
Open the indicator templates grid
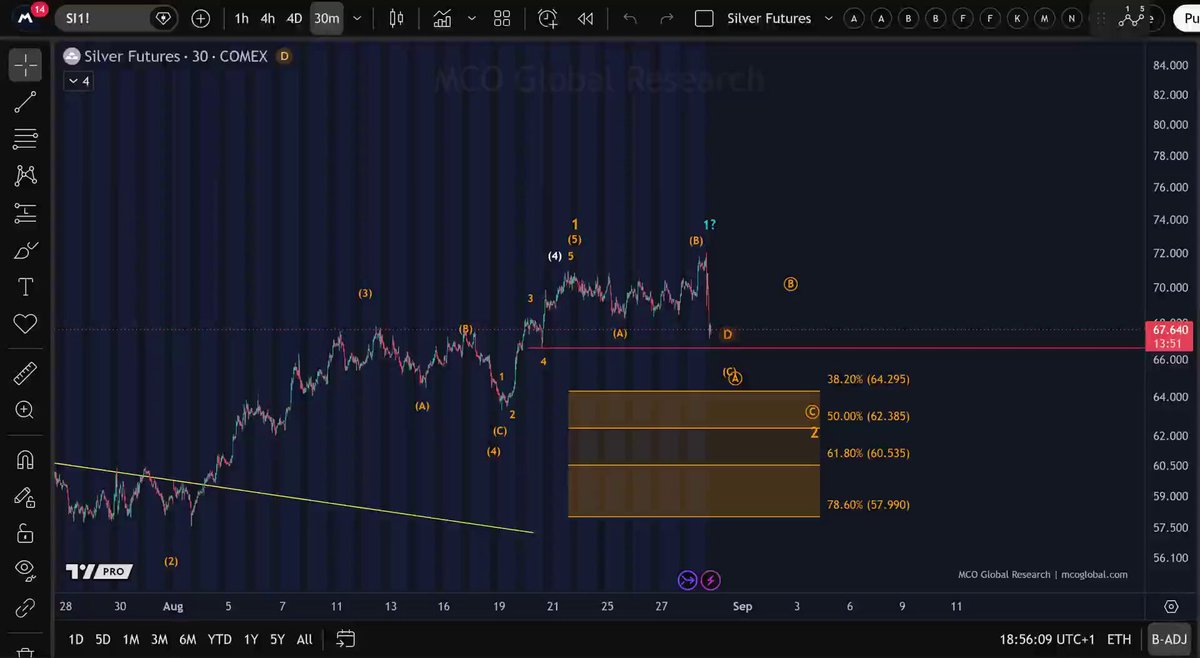(502, 18)
